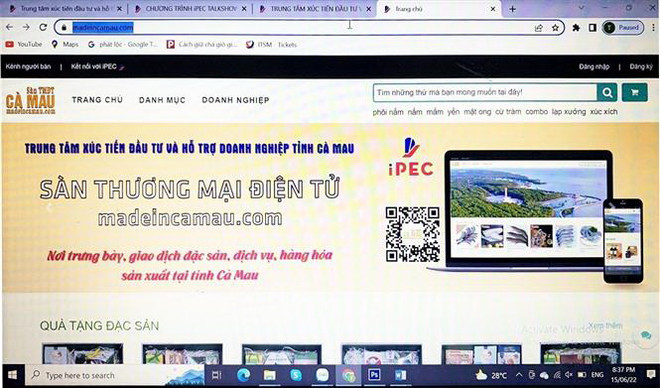Open a new tab with plus button
This screenshot has width=660, height=388.
tap(512, 9)
